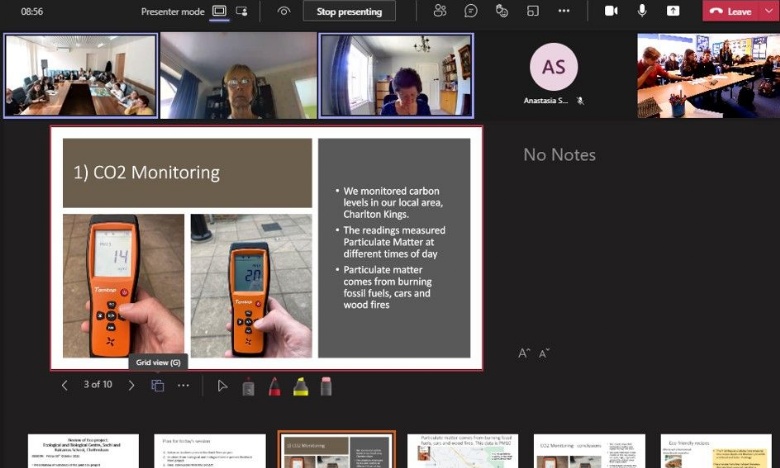Select the content-only presenter mode layout
The height and width of the screenshot is (468, 780).
click(219, 11)
